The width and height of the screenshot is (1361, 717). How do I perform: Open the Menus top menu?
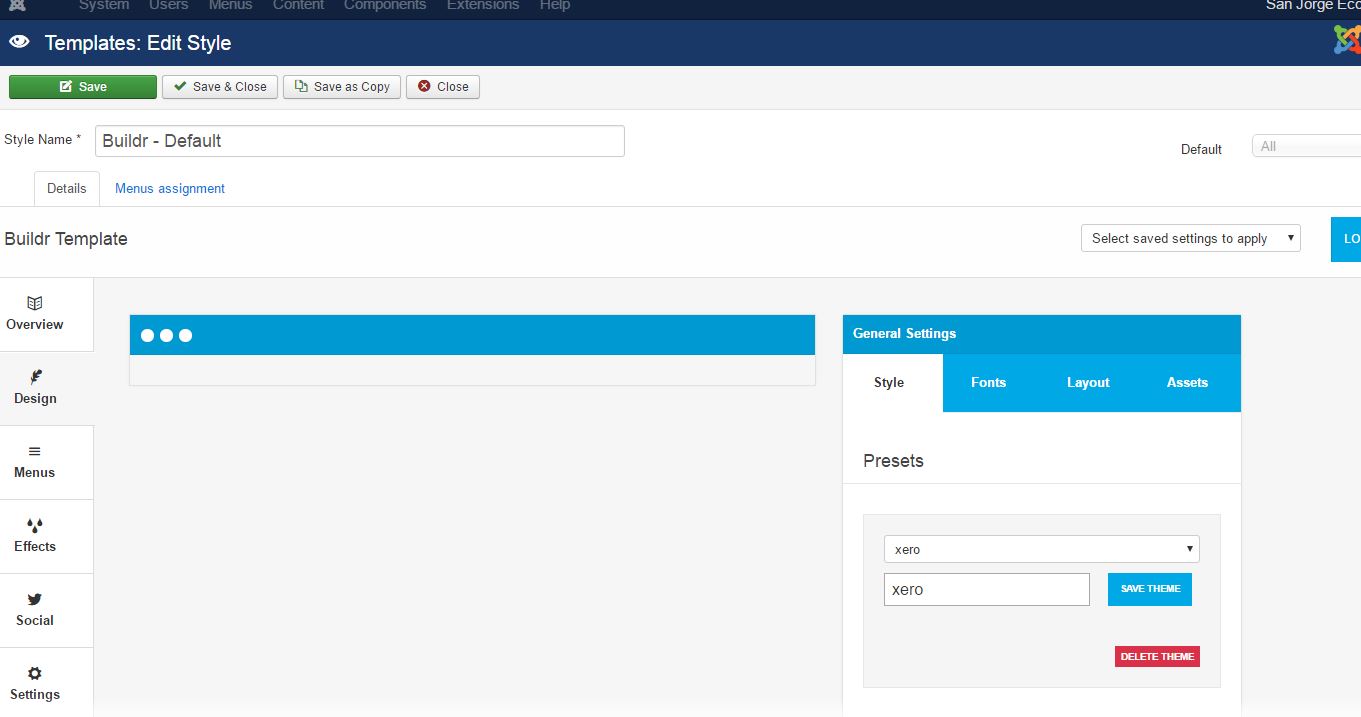click(x=230, y=5)
